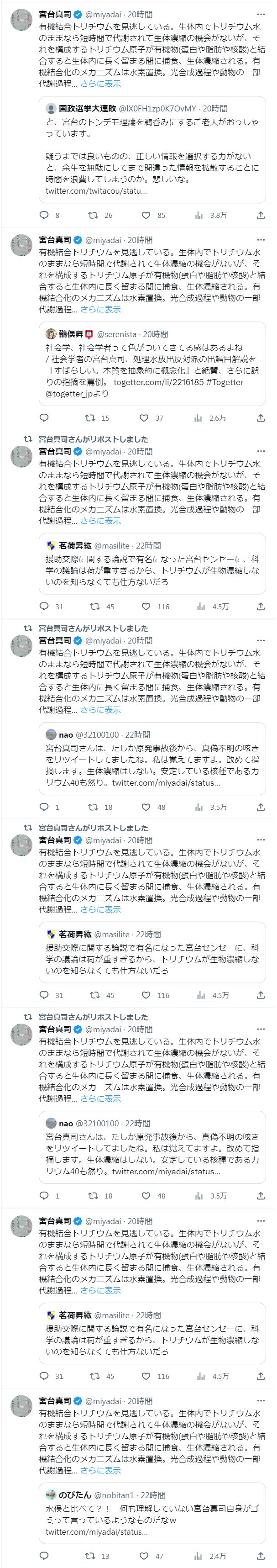Expand さらに表示 above 国政選挙大連敗 quote
The height and width of the screenshot is (1568, 277).
tap(100, 84)
